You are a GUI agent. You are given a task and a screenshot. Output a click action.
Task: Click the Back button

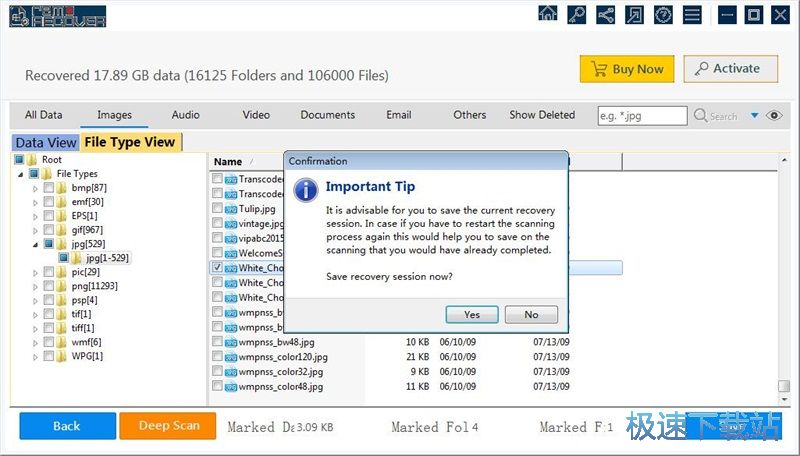(67, 426)
